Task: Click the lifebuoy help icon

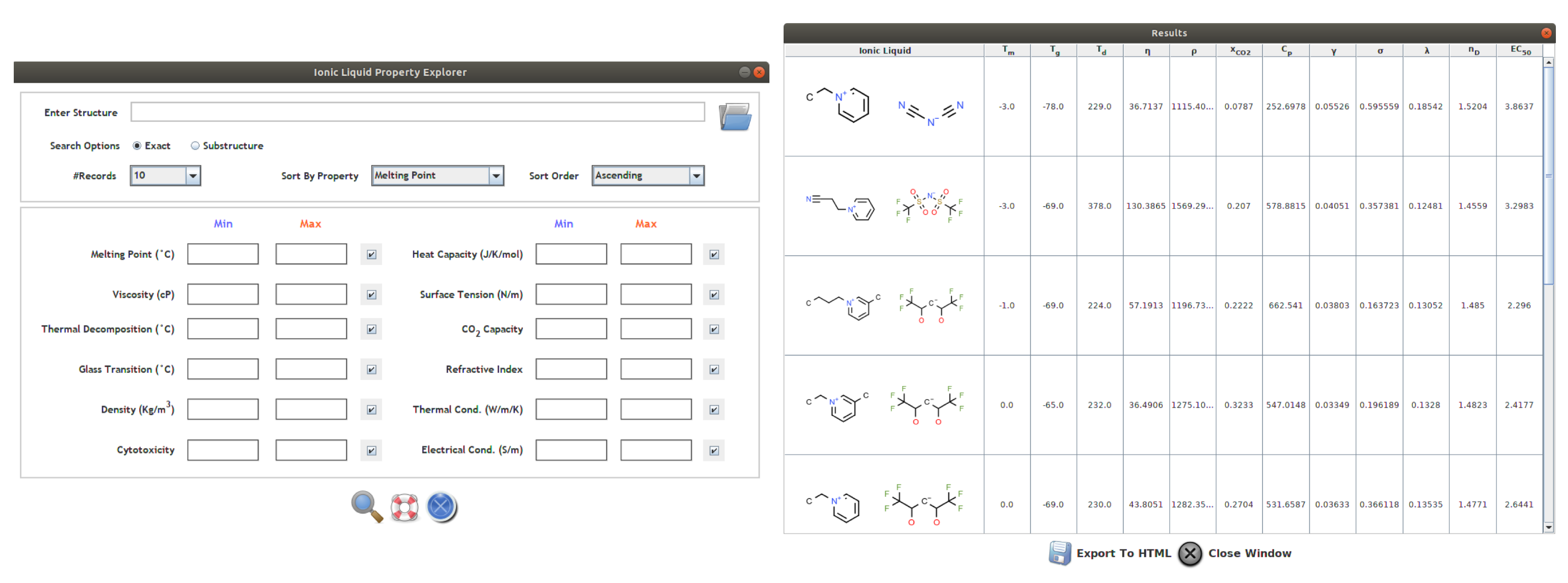Action: tap(404, 507)
